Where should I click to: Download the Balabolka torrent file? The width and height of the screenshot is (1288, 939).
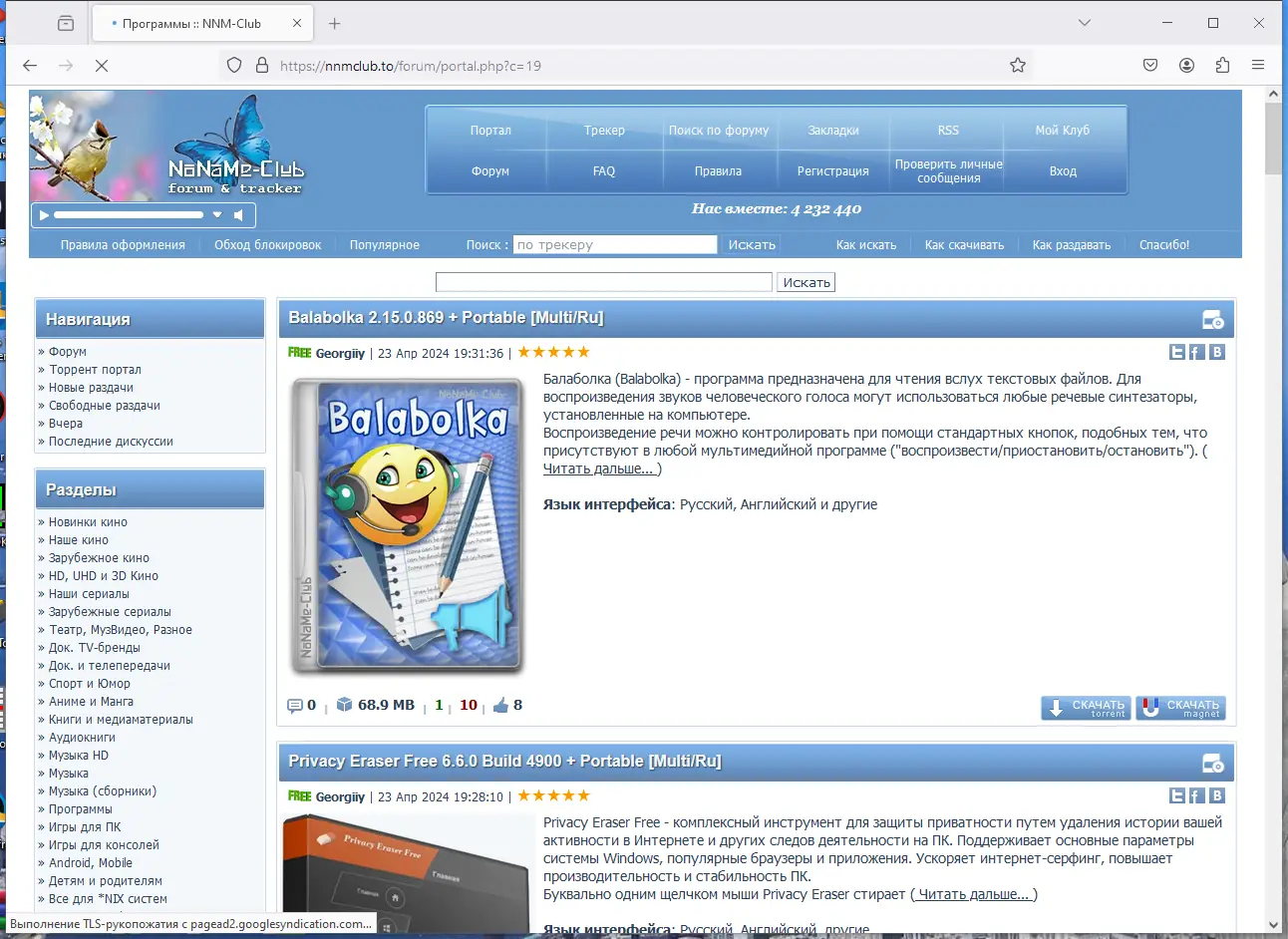point(1086,708)
